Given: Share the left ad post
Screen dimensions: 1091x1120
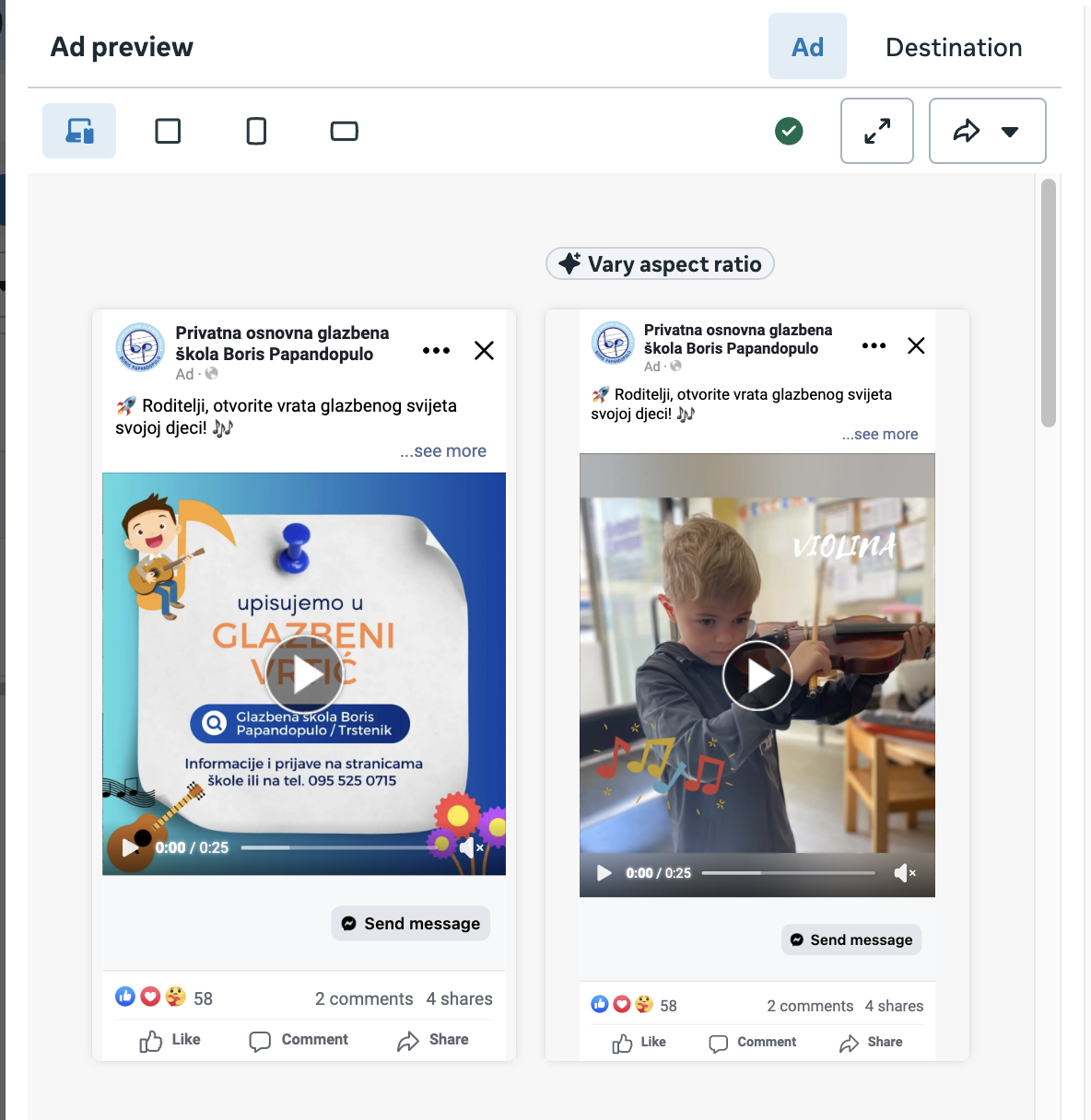Looking at the screenshot, I should [x=433, y=1040].
